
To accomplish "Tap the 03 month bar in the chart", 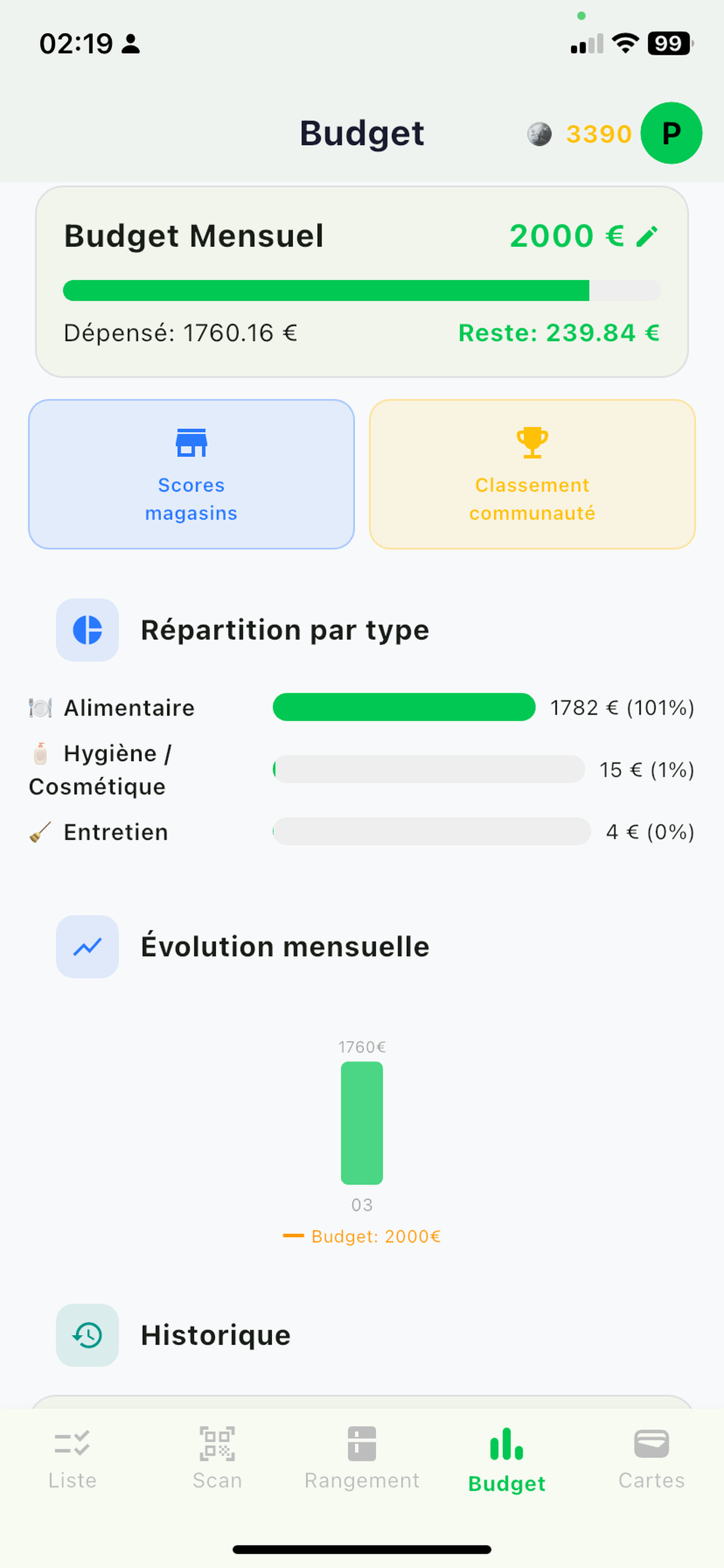I will [x=362, y=1123].
